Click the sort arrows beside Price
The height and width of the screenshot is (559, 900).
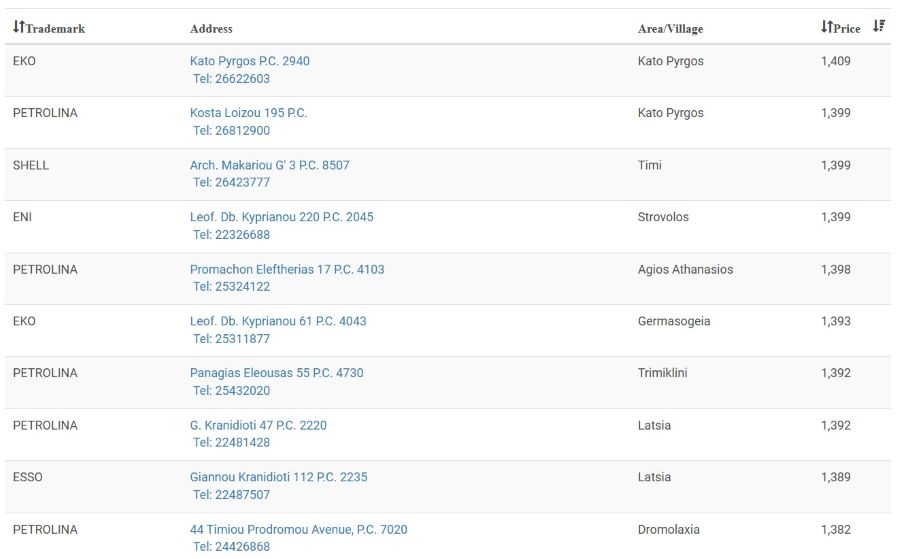click(826, 27)
